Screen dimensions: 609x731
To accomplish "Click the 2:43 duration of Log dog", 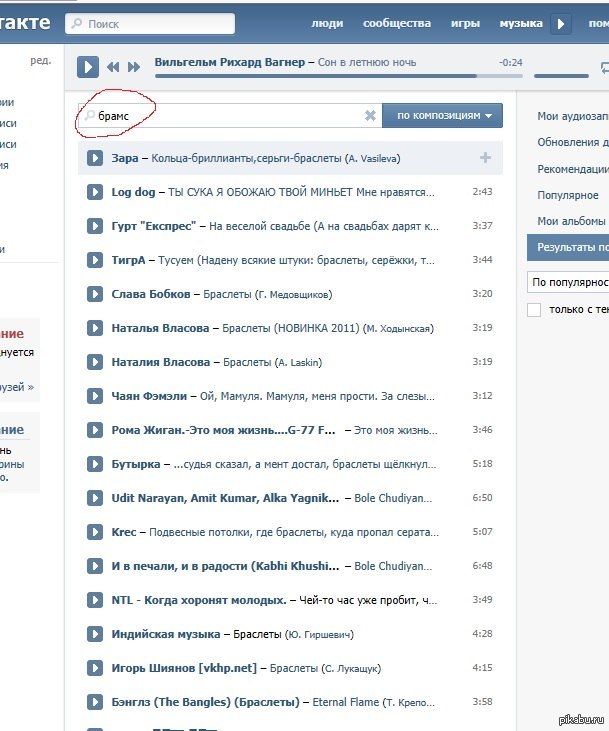I will point(482,192).
